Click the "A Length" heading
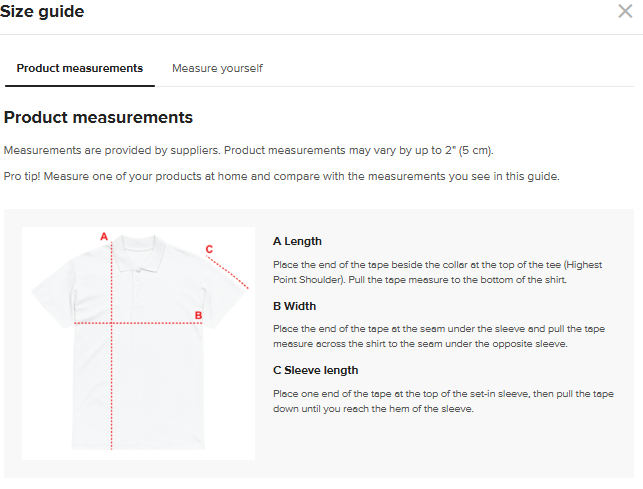 click(x=297, y=241)
